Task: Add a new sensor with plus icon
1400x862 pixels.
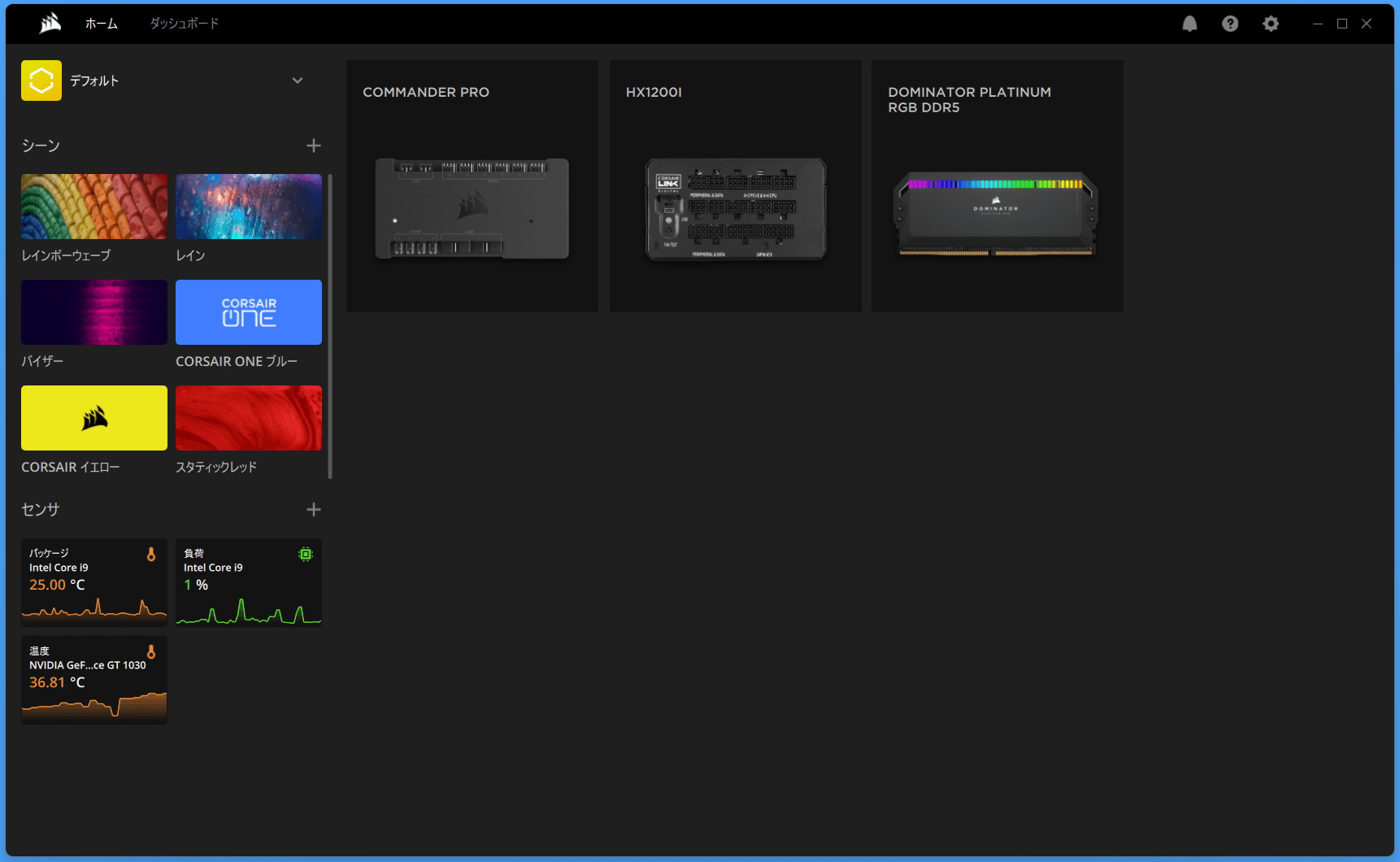Action: coord(314,510)
